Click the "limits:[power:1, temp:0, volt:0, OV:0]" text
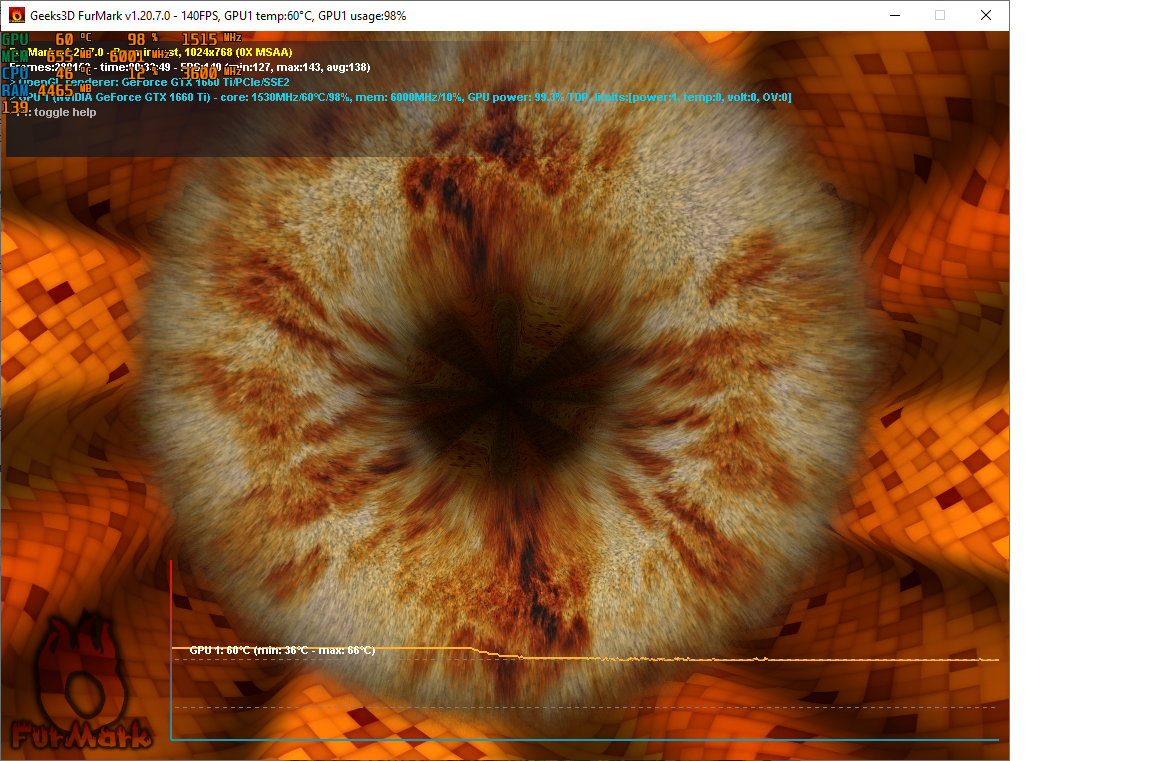This screenshot has height=761, width=1152. 692,97
